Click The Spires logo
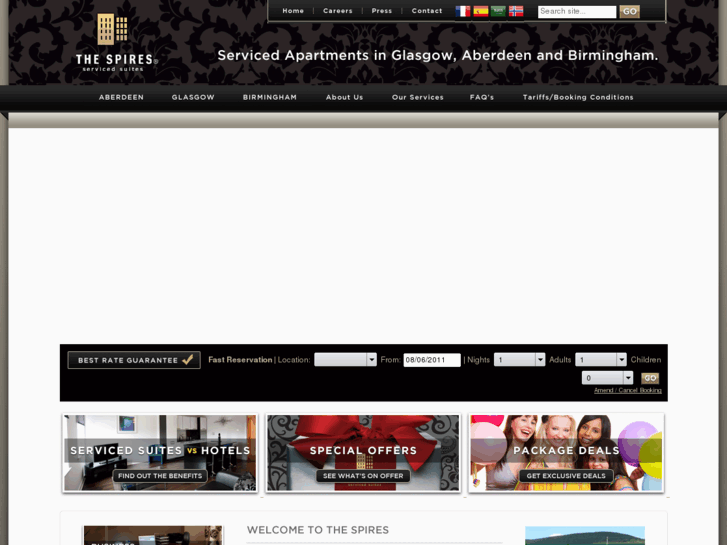 coord(116,42)
